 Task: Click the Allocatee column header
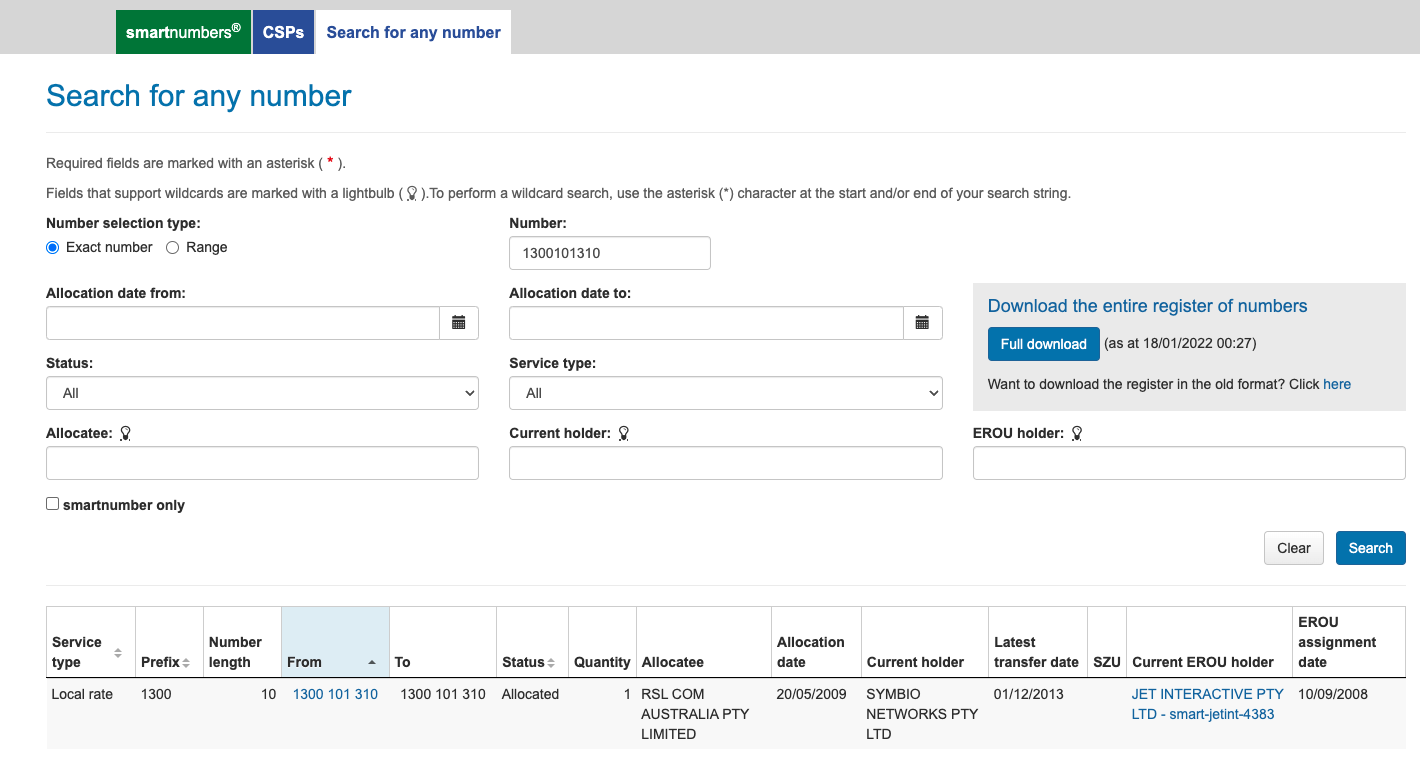704,642
